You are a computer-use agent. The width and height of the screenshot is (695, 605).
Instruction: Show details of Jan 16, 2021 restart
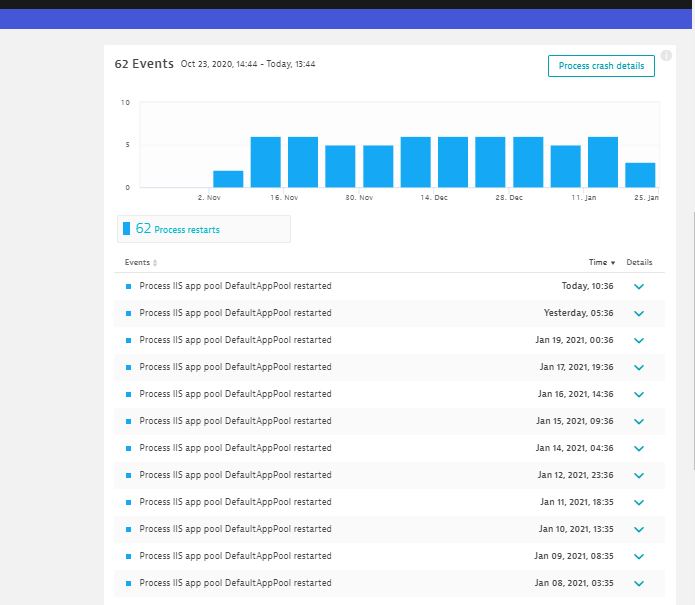point(639,394)
